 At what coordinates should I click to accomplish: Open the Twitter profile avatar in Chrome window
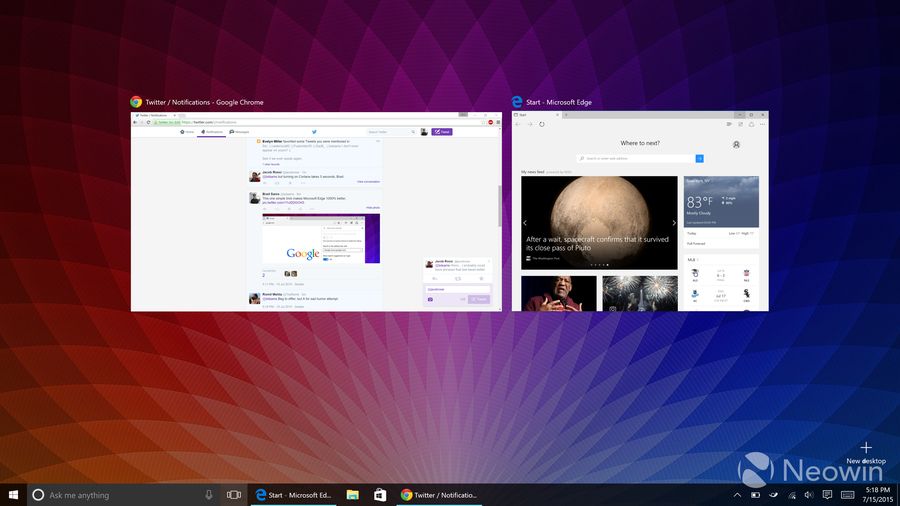pyautogui.click(x=424, y=132)
